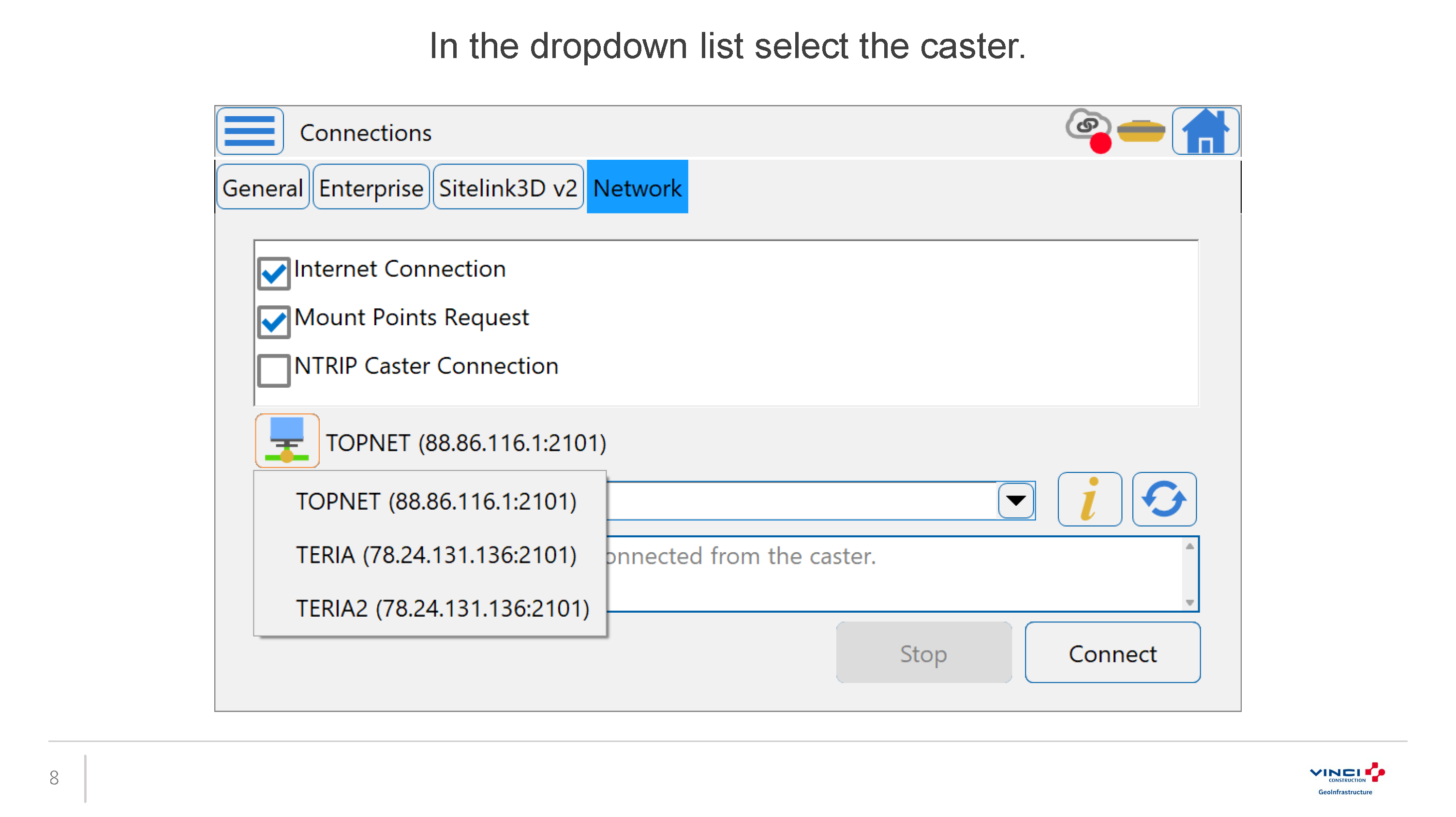This screenshot has width=1456, height=817.
Task: Refresh the mount points list
Action: (x=1164, y=499)
